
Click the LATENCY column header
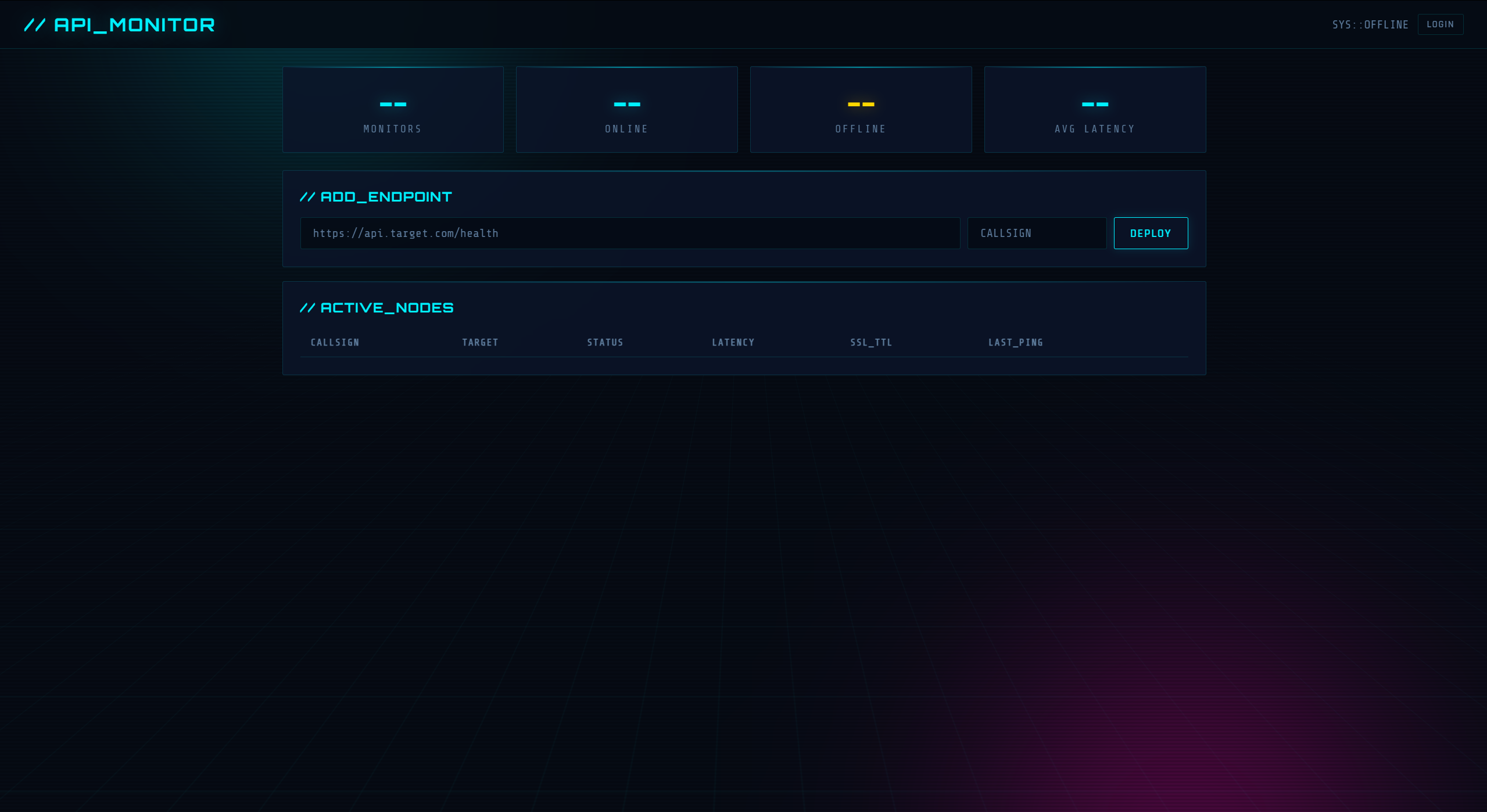pos(733,342)
